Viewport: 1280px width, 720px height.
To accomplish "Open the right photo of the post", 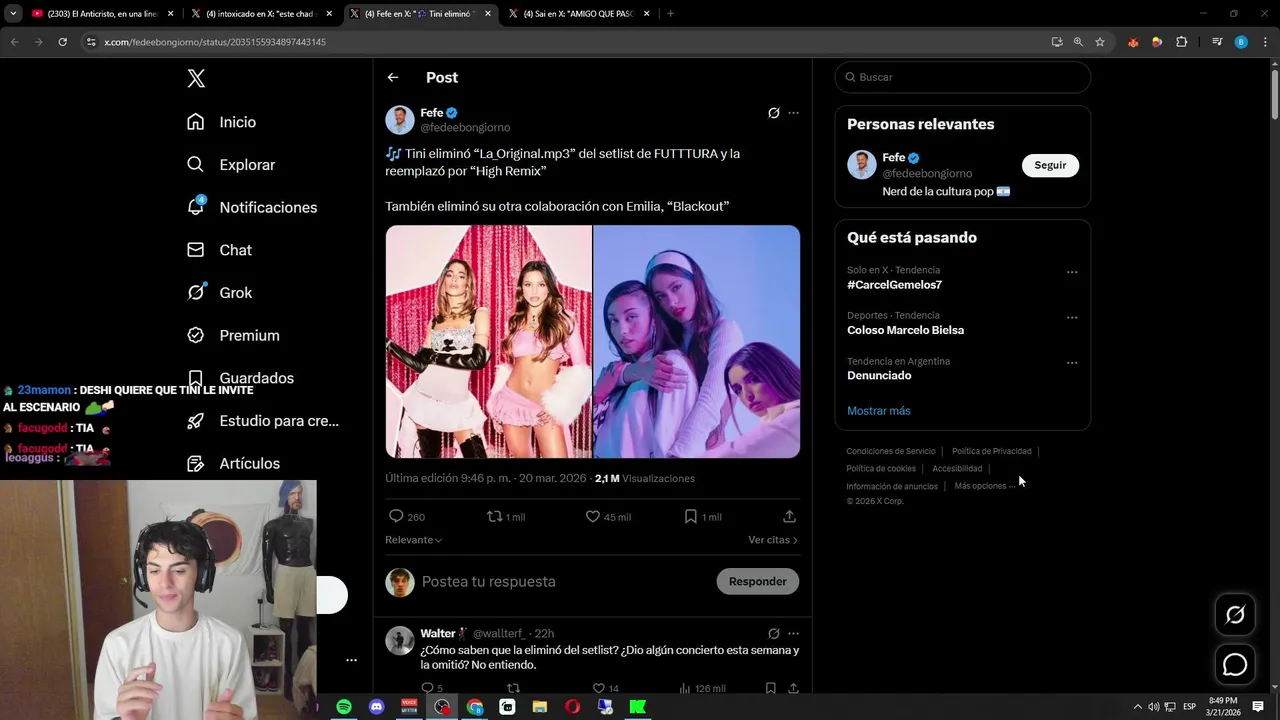I will (697, 342).
